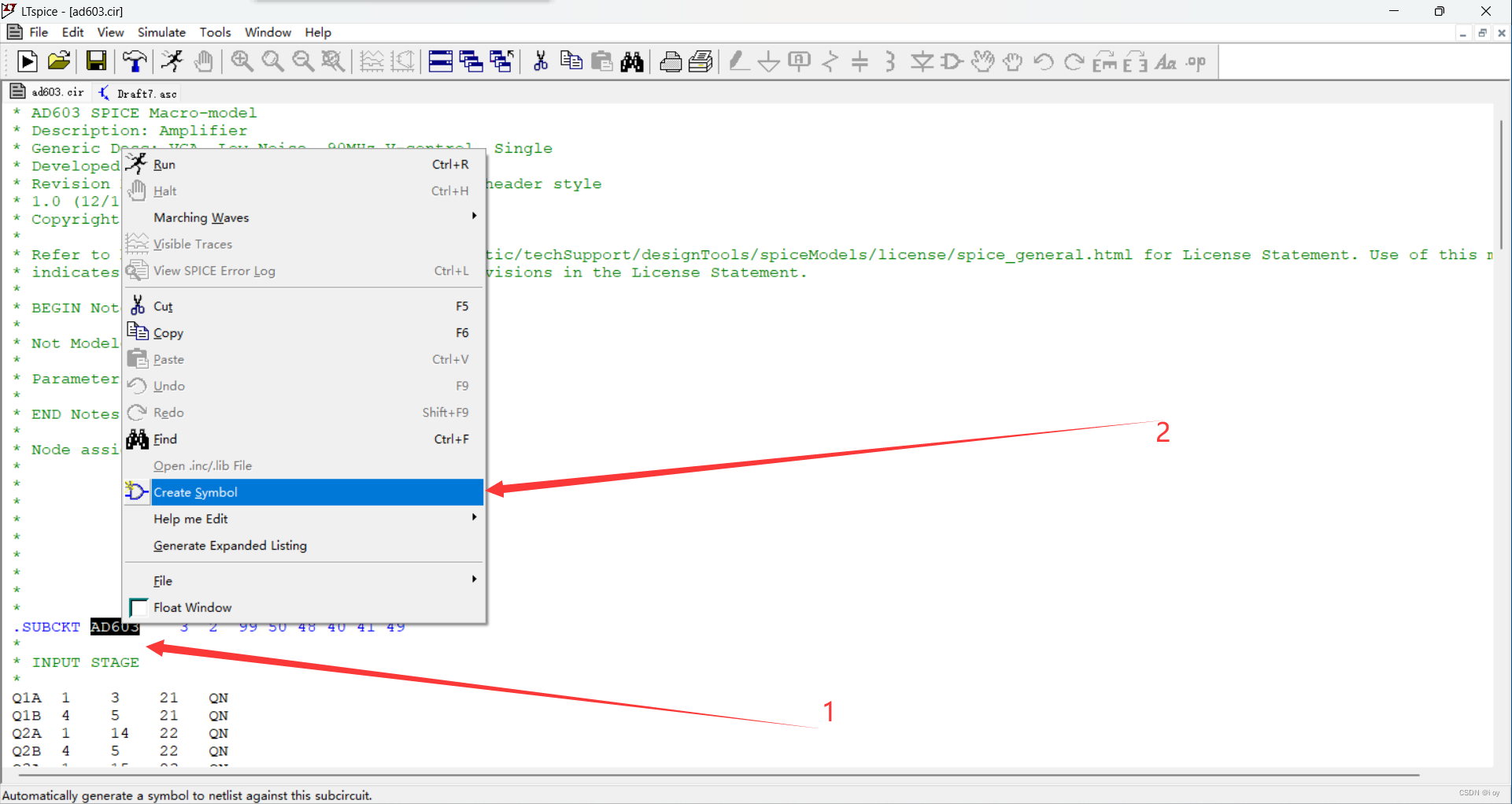The image size is (1512, 804).
Task: Toggle Float Window in the context menu
Action: [x=304, y=608]
